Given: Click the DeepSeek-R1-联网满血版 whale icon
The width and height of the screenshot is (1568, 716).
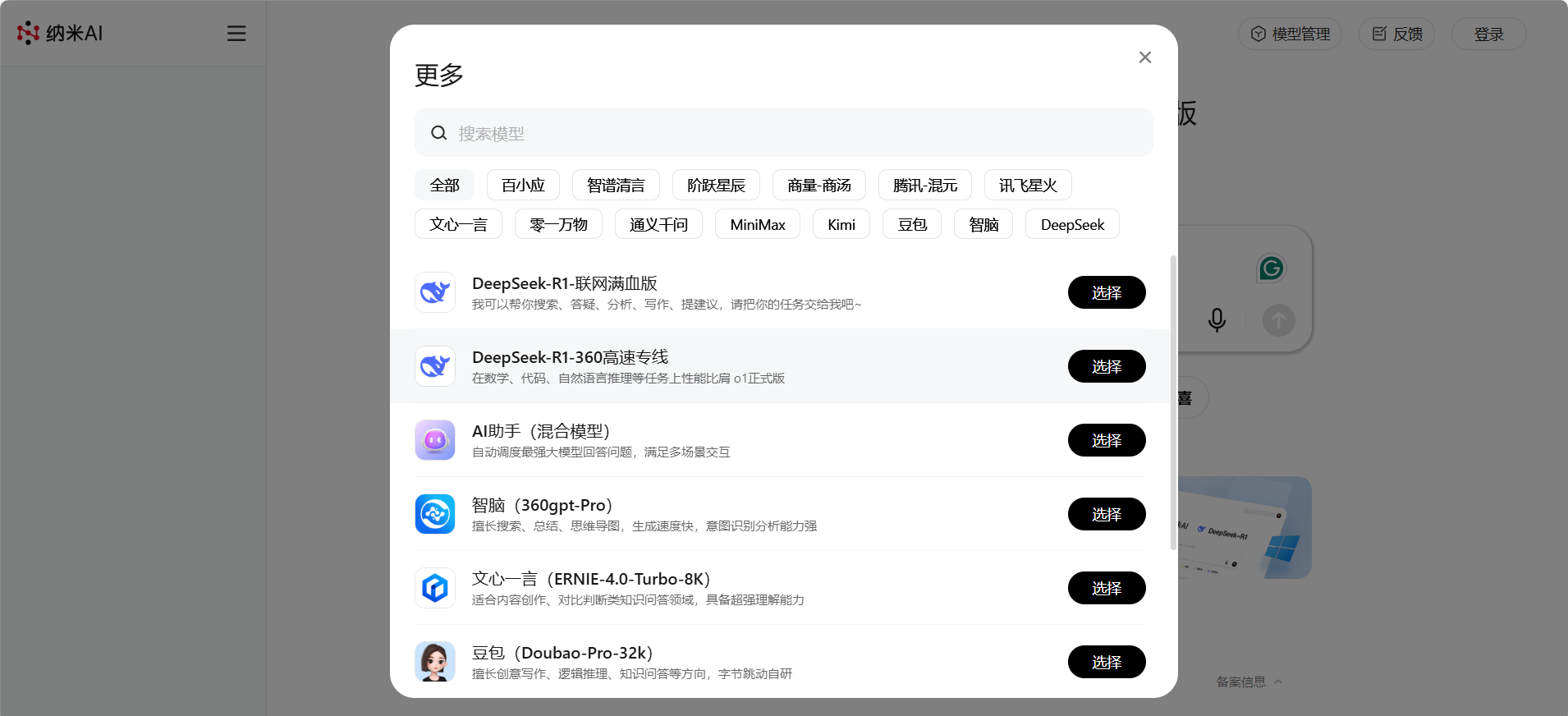Looking at the screenshot, I should point(435,292).
